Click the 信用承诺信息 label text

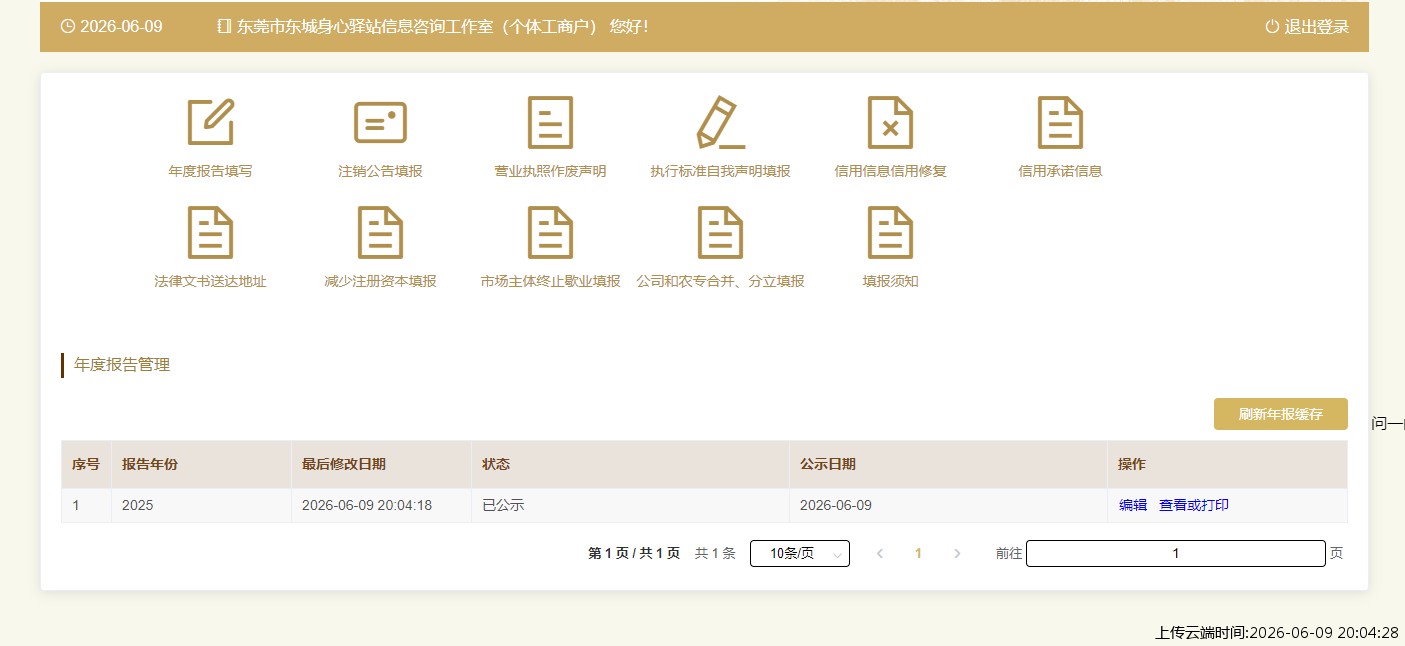click(1060, 171)
